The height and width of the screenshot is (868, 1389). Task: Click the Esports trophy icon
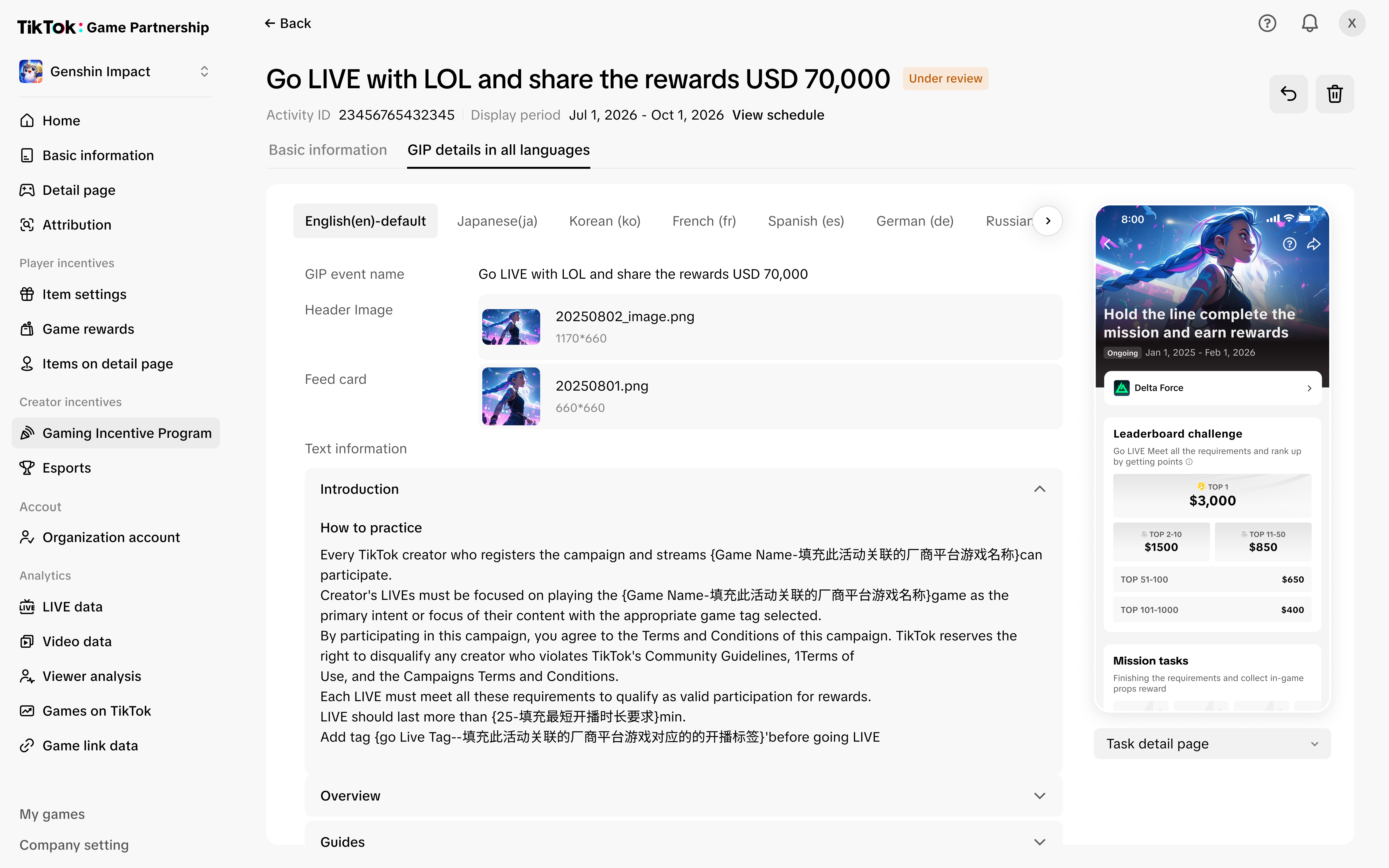[x=27, y=468]
